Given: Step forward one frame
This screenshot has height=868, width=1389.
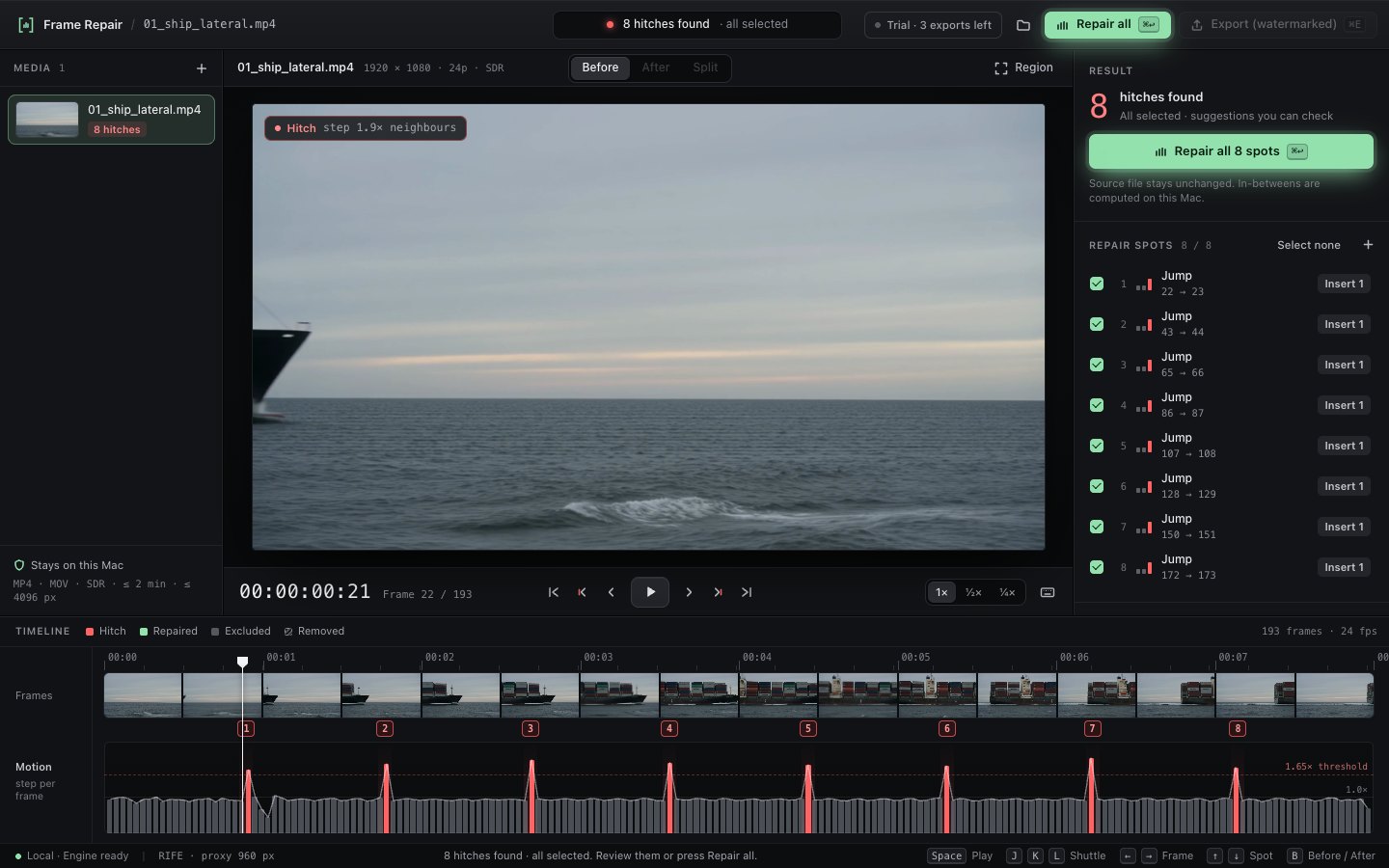Looking at the screenshot, I should point(689,592).
